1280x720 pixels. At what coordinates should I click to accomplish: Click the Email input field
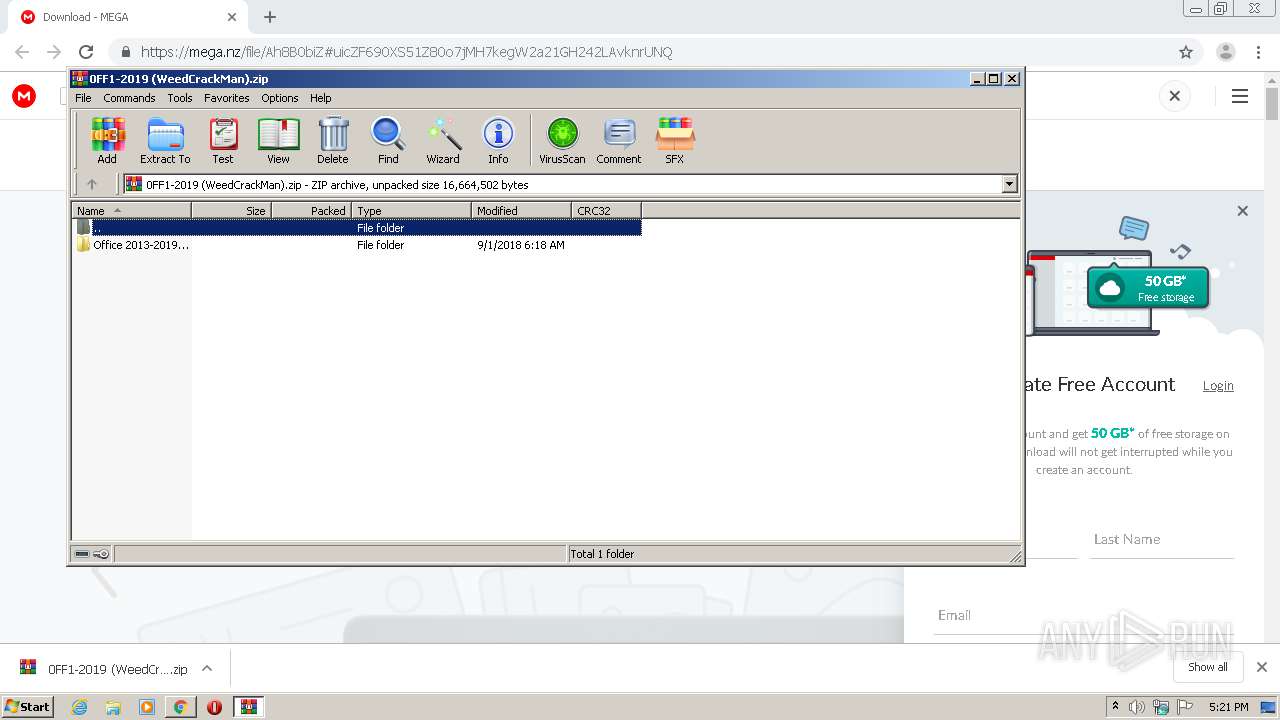pos(1085,616)
